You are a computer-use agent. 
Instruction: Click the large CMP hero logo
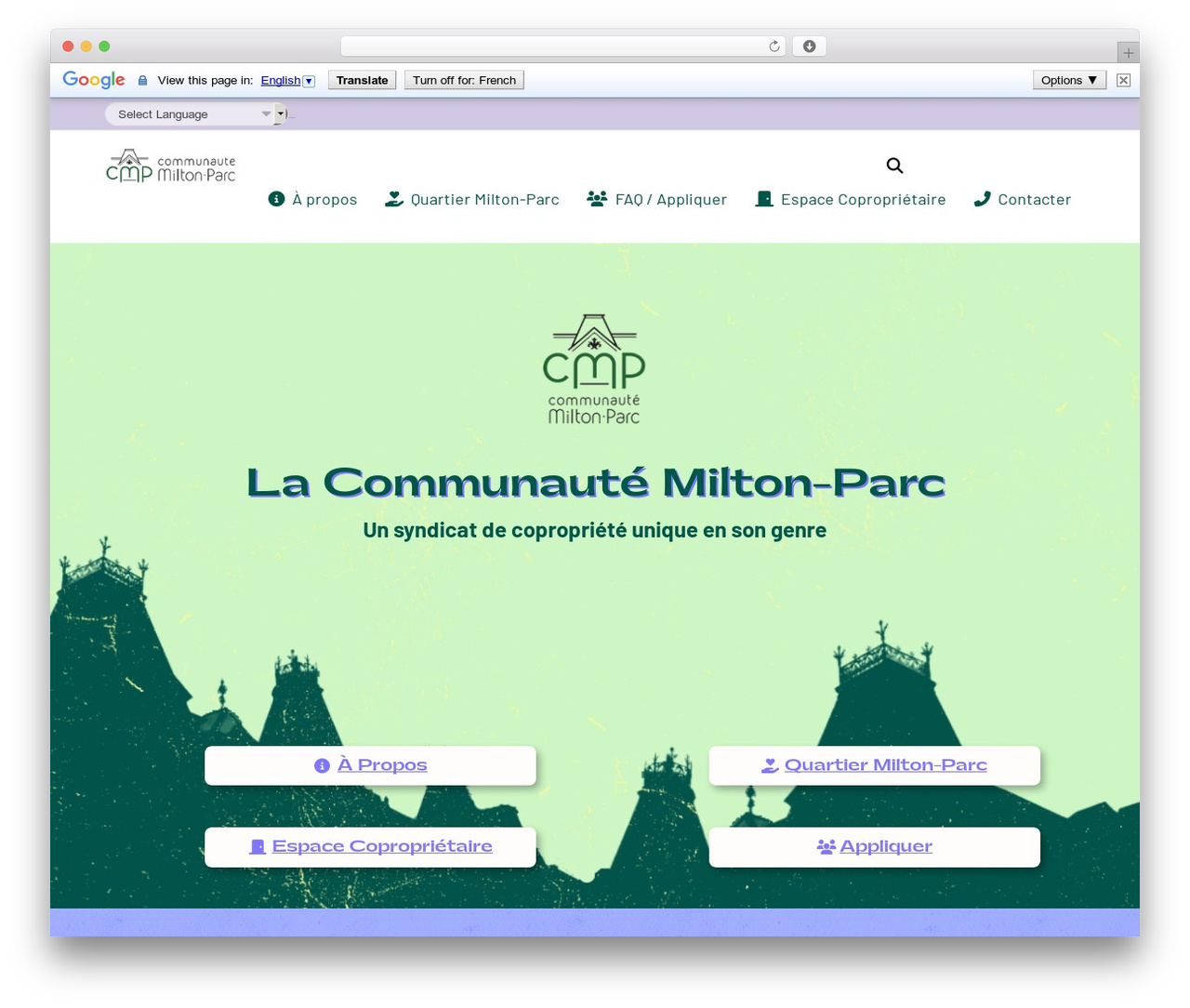tap(594, 369)
